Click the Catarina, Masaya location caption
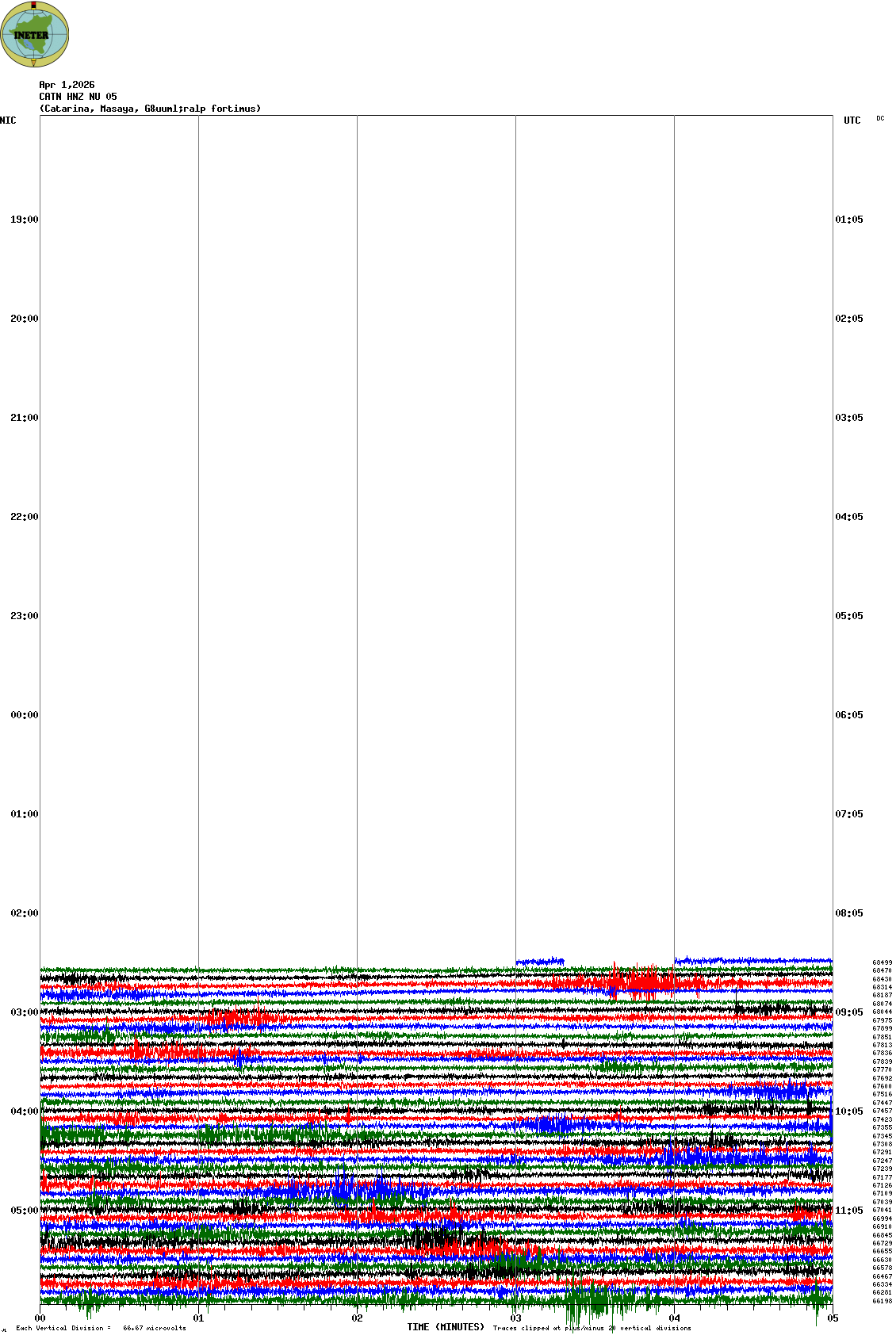896x1339 pixels. (150, 109)
